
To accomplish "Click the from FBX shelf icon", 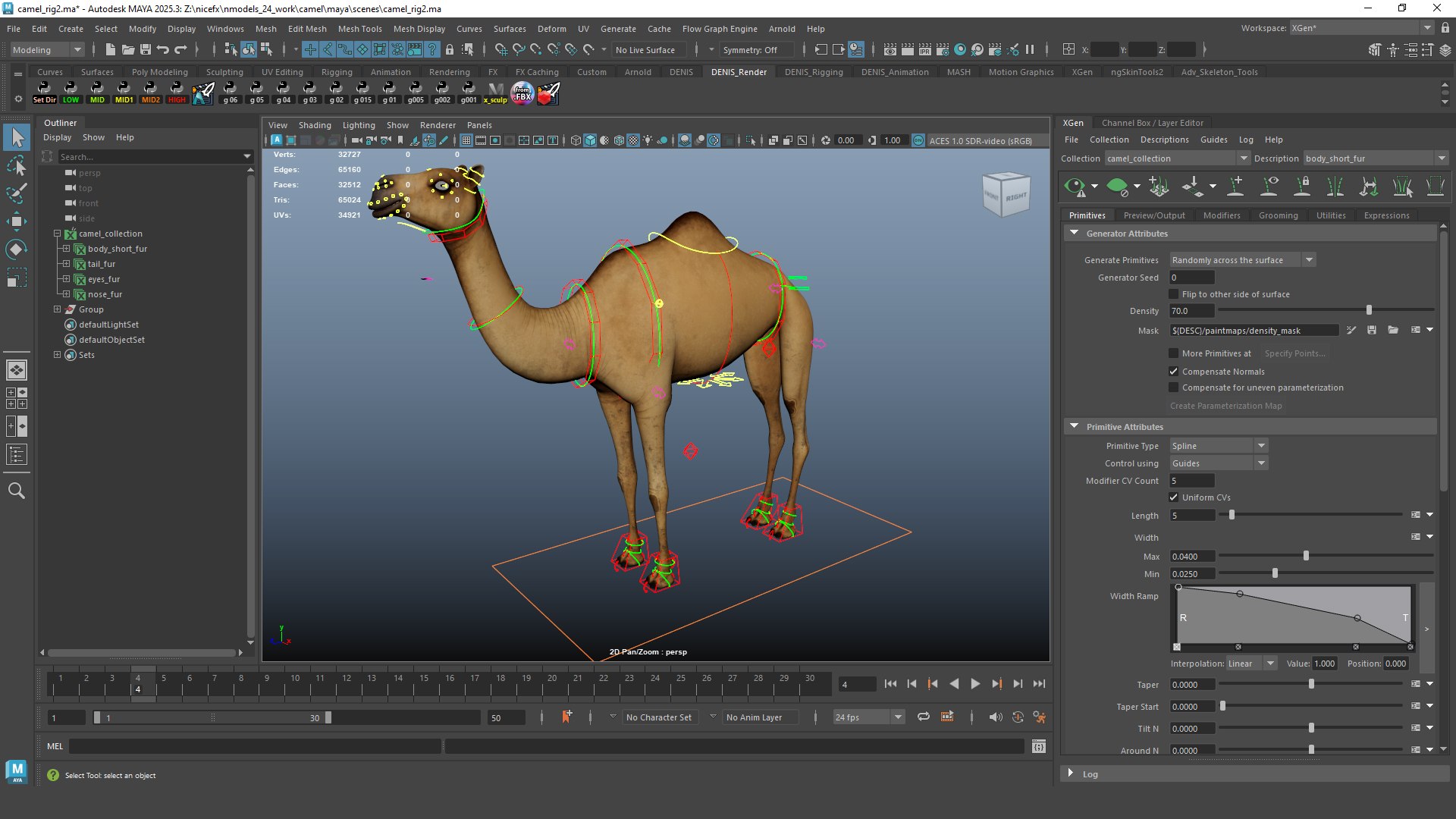I will click(x=522, y=93).
